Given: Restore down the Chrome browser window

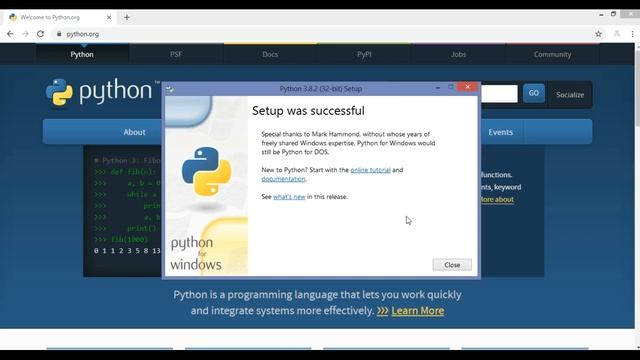Looking at the screenshot, I should click(x=613, y=14).
